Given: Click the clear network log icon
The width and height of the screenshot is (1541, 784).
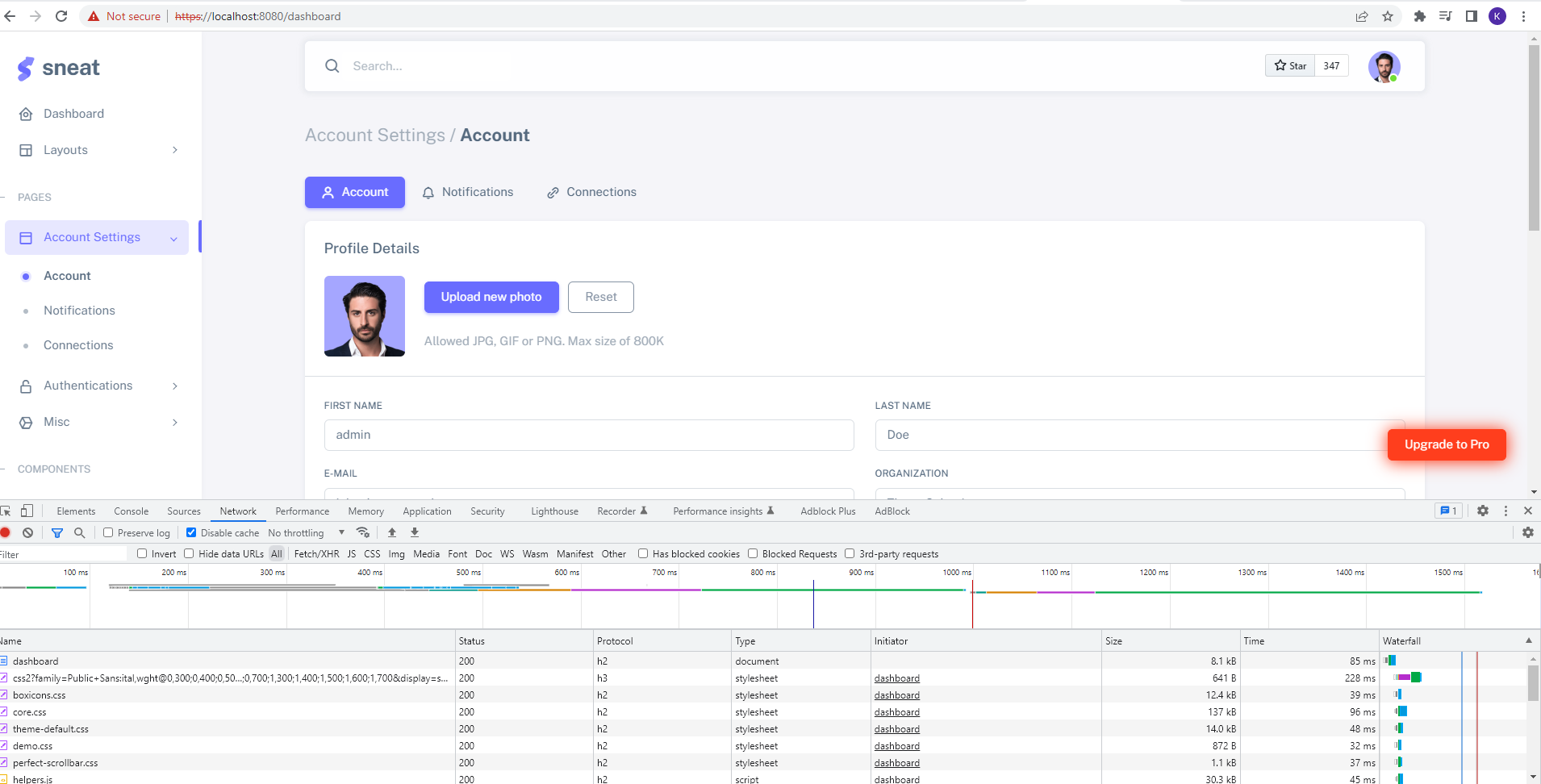Looking at the screenshot, I should click(x=27, y=532).
